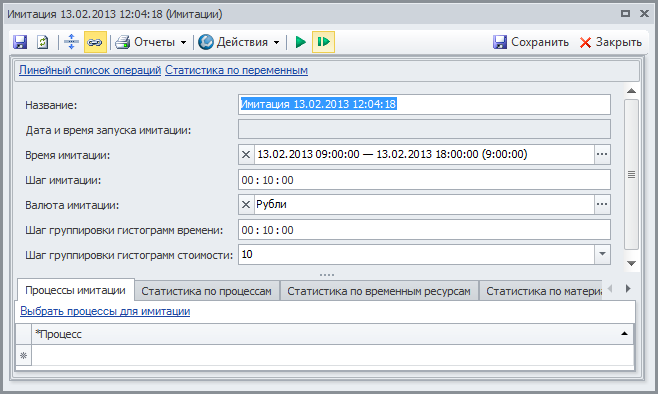Switch to Статистика по временным ресурсам tab
The width and height of the screenshot is (658, 394).
pos(379,291)
